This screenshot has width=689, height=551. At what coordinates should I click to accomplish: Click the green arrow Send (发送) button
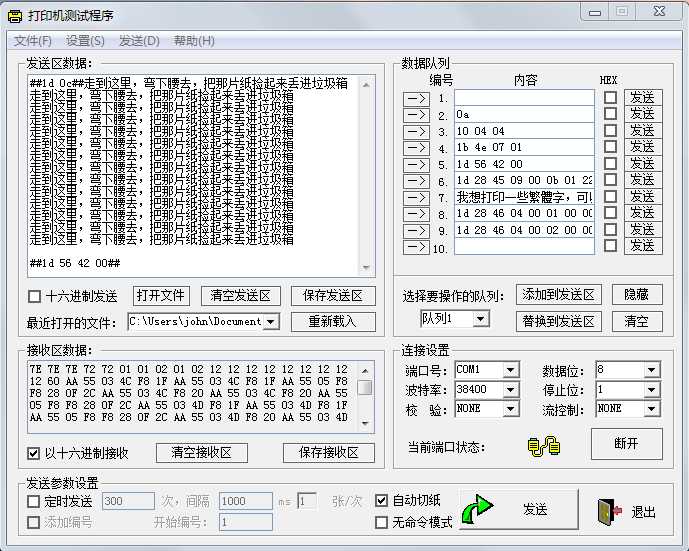coord(518,510)
